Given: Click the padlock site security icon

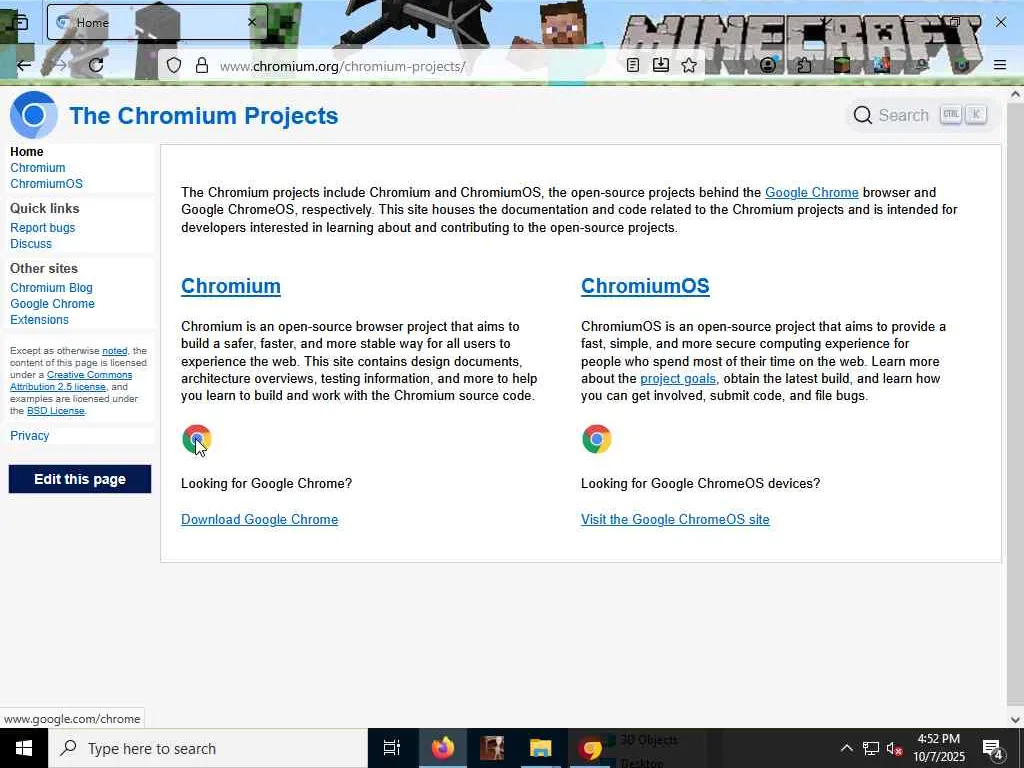Looking at the screenshot, I should 202,65.
